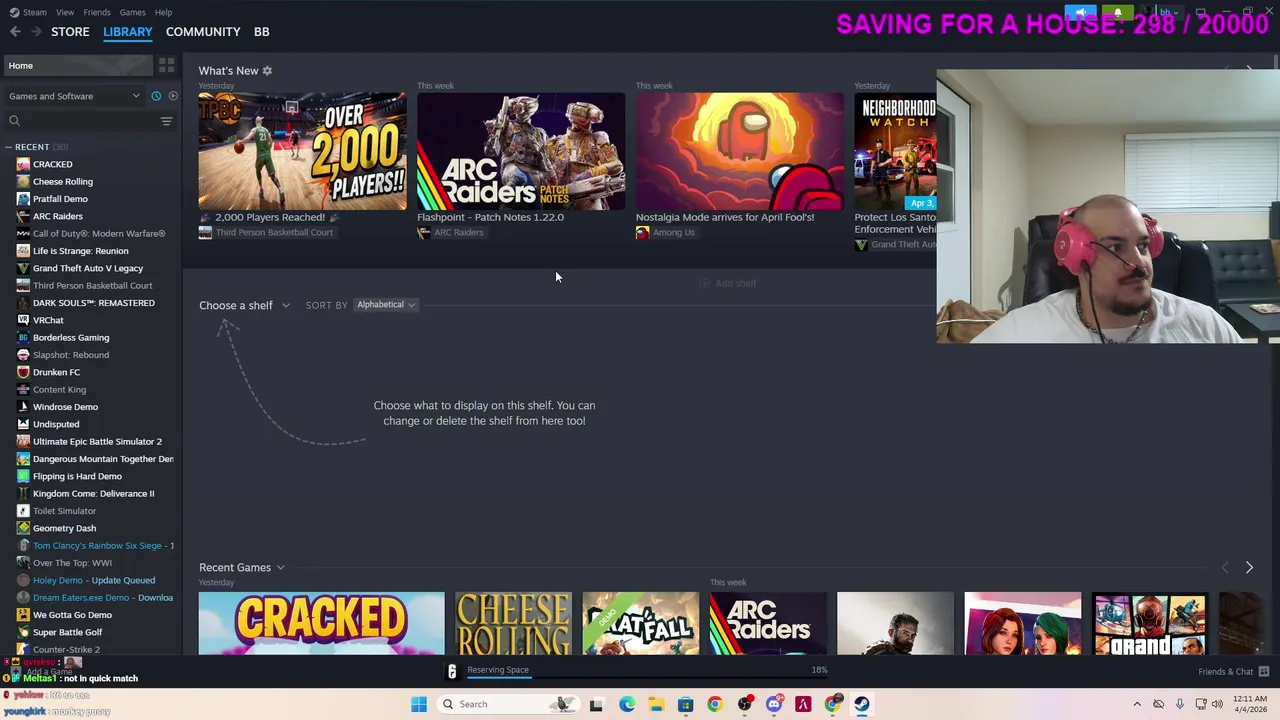1280x720 pixels.
Task: Collapse the RECENT games section
Action: click(9, 147)
